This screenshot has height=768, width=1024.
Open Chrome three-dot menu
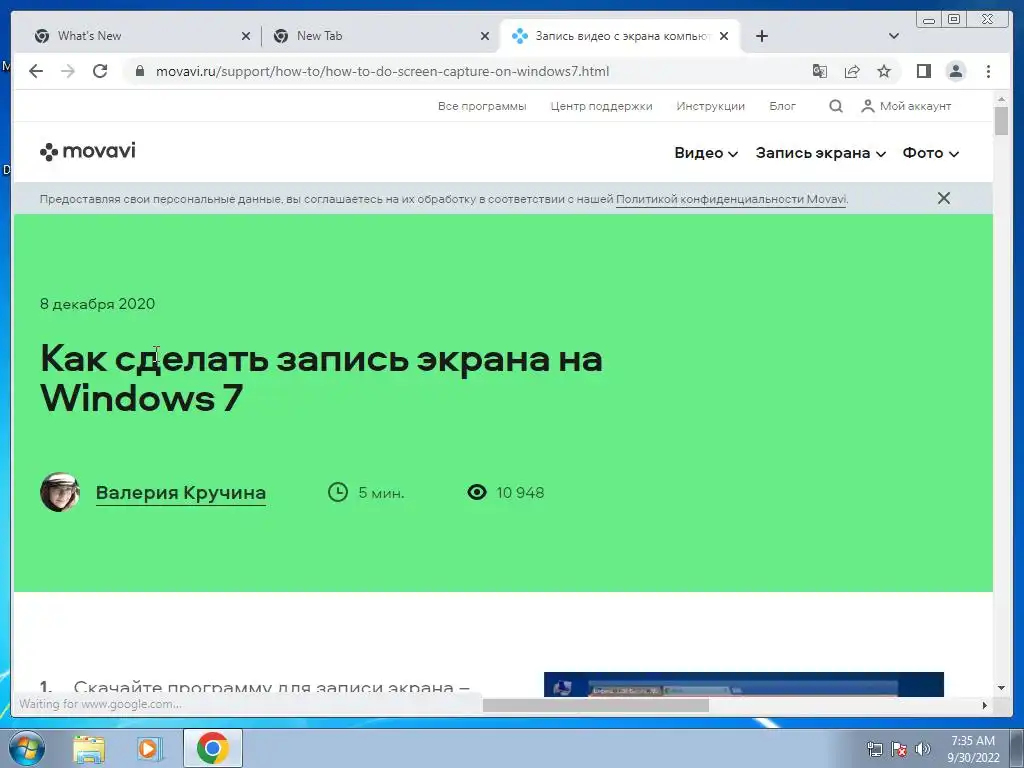click(x=988, y=71)
